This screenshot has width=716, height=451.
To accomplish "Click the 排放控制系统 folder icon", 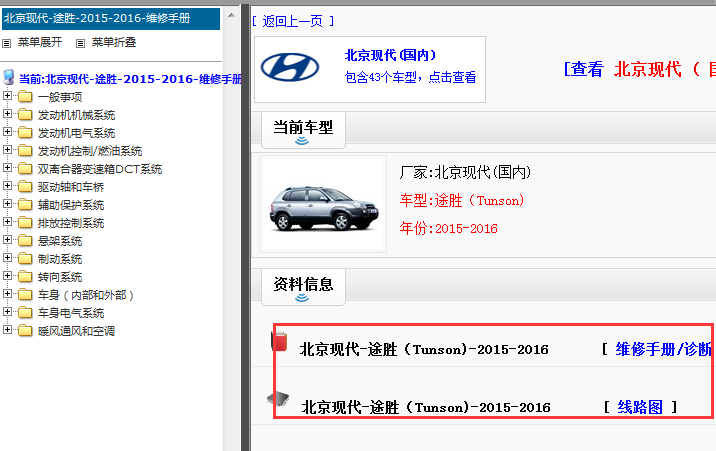I will click(x=25, y=223).
